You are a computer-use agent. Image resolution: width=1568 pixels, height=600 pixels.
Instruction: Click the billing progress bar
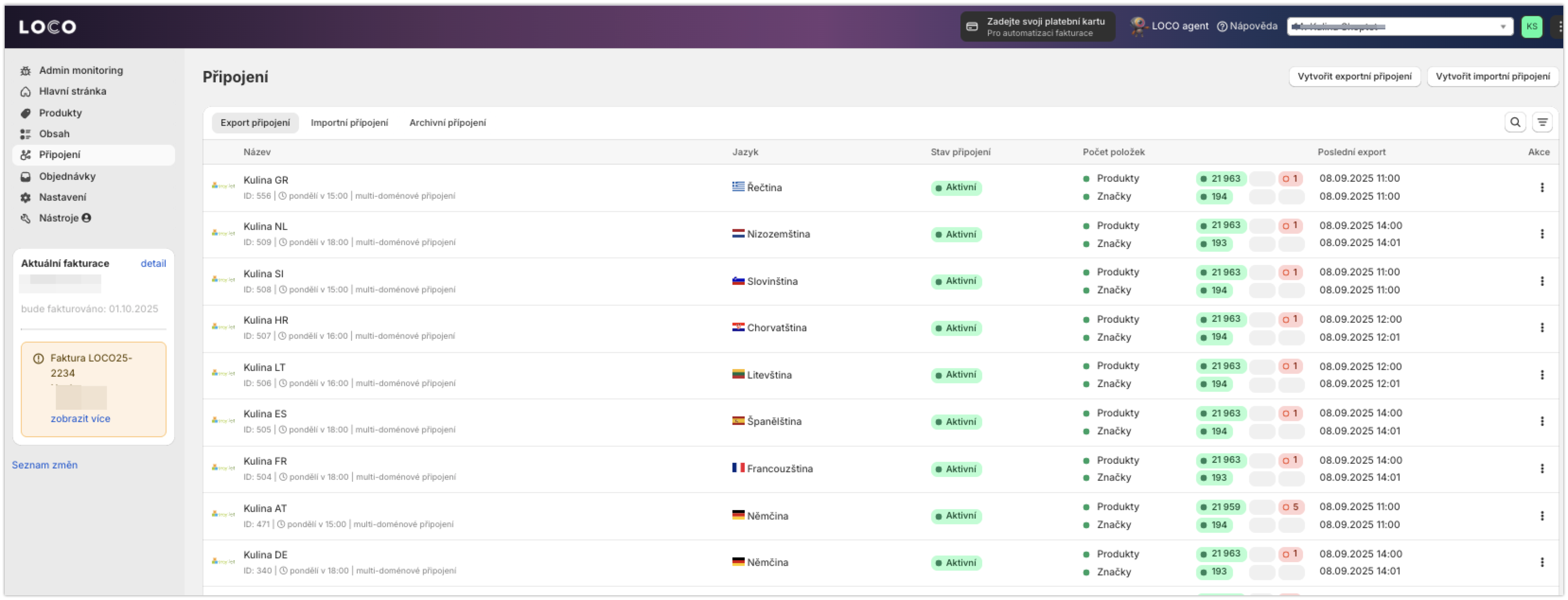[x=93, y=329]
